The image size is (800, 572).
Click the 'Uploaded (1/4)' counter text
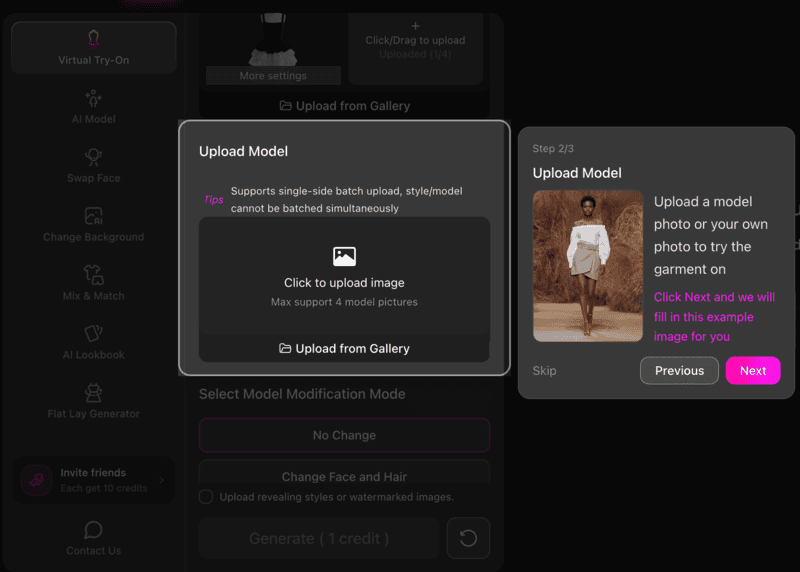click(x=415, y=54)
